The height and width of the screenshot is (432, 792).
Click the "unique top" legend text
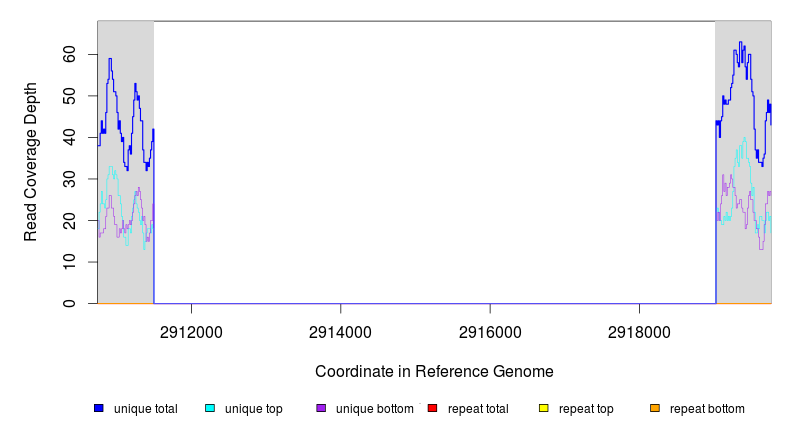[x=254, y=409]
